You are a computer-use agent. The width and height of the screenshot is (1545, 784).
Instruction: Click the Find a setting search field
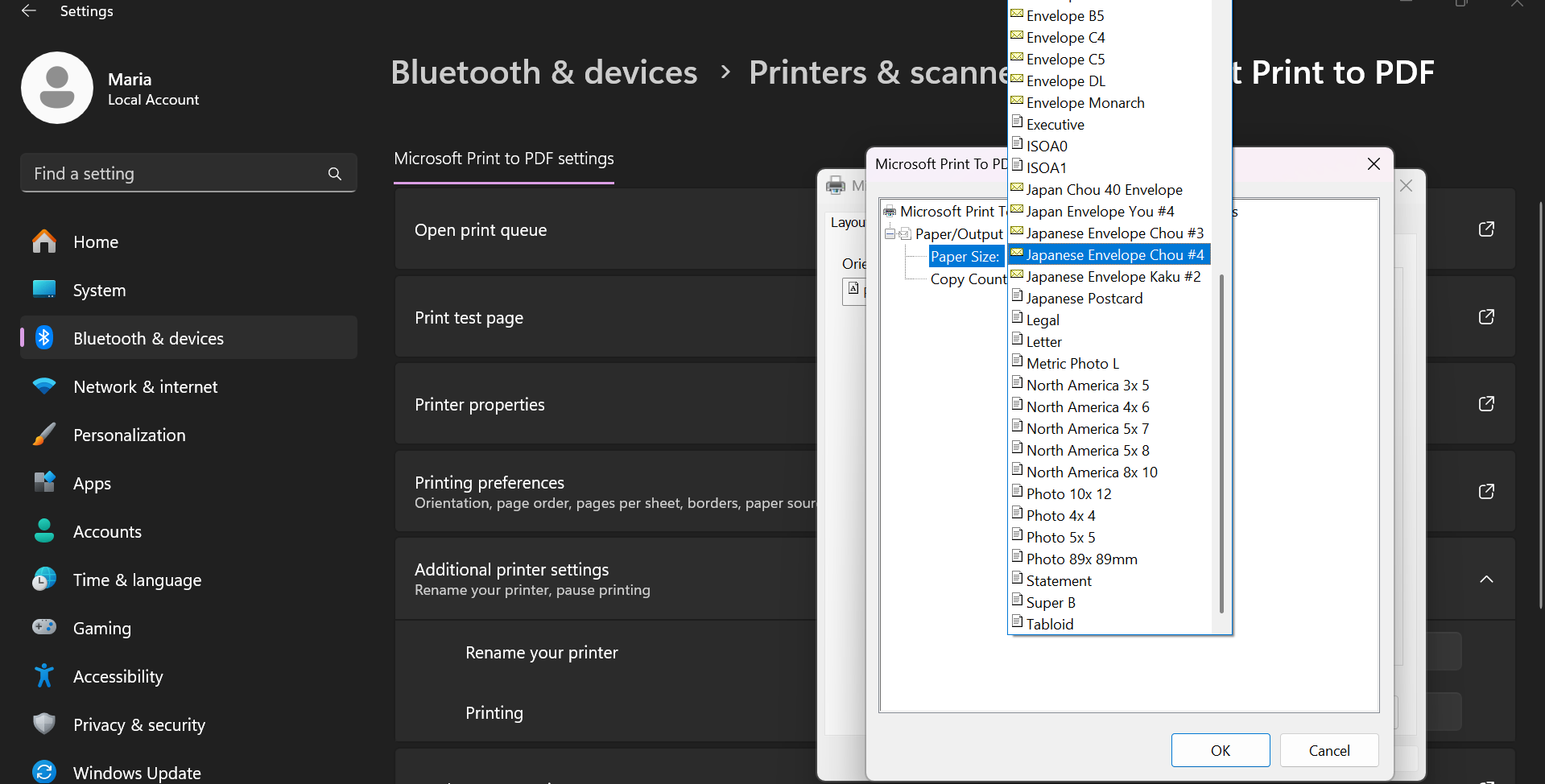188,173
